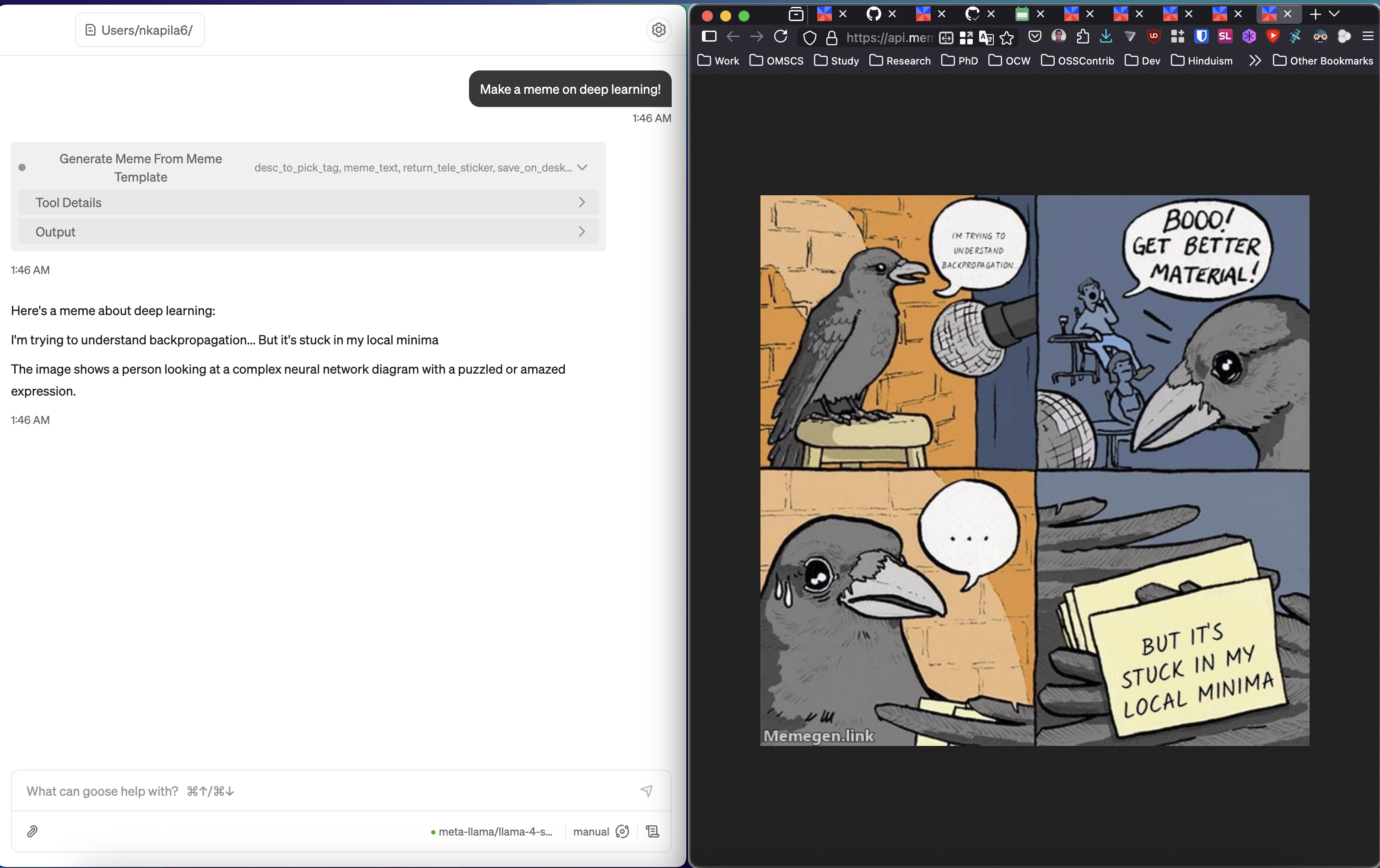1380x868 pixels.
Task: Open the OSSContrib bookmarks folder
Action: click(1078, 61)
